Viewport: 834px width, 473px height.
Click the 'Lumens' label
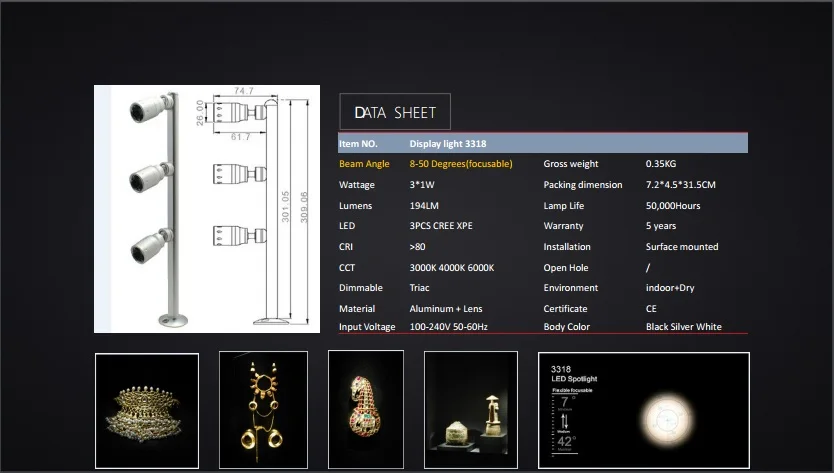(x=355, y=205)
